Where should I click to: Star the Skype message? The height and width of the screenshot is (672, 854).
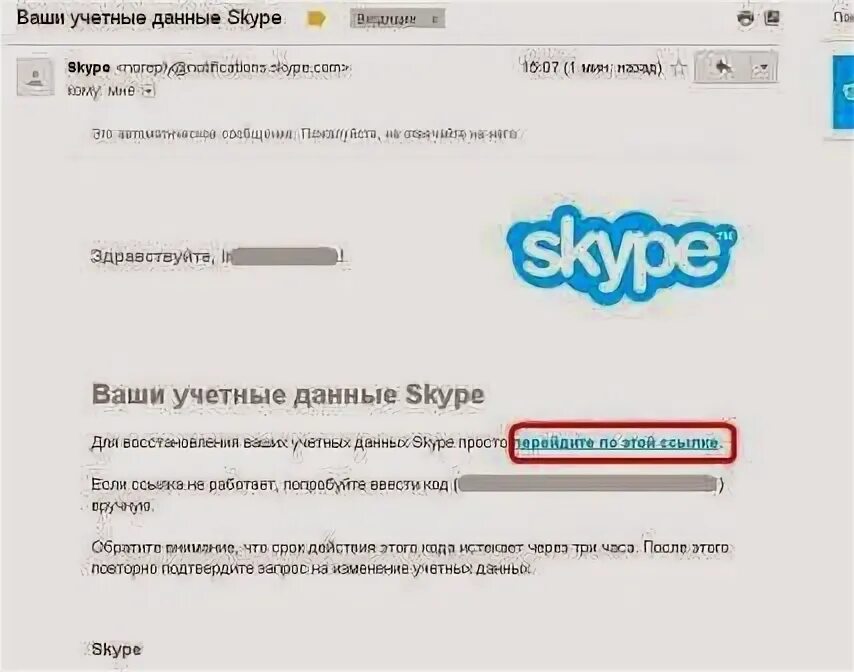coord(679,68)
